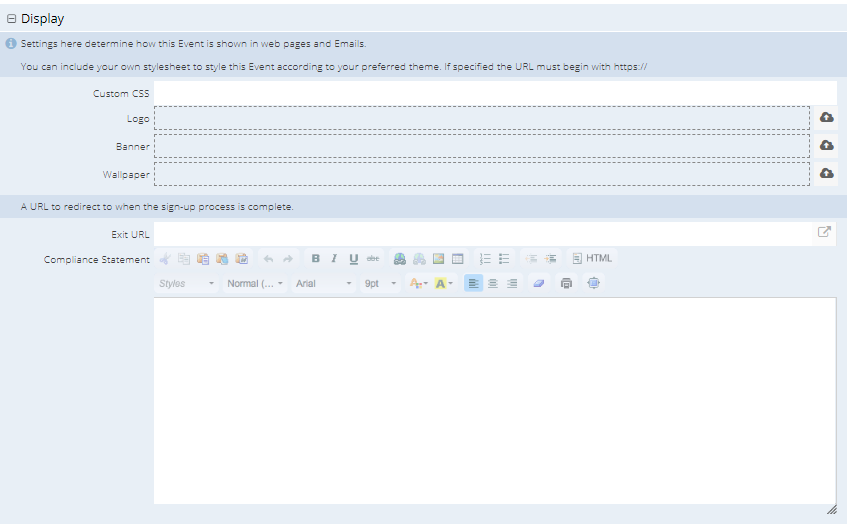Image resolution: width=847 pixels, height=526 pixels.
Task: Click the print icon in editor
Action: point(567,284)
